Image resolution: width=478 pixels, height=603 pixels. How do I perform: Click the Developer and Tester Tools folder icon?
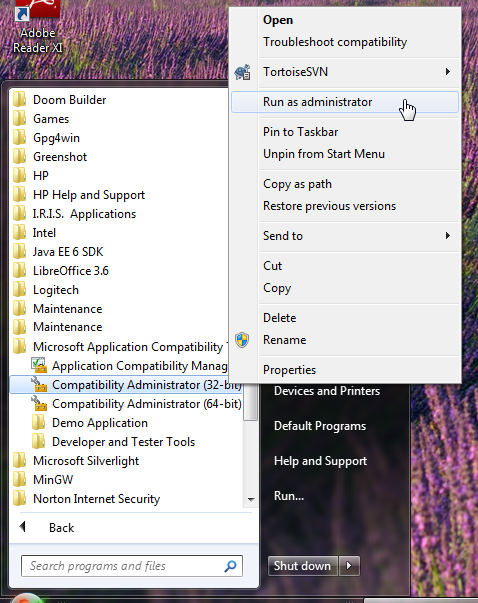coord(38,441)
